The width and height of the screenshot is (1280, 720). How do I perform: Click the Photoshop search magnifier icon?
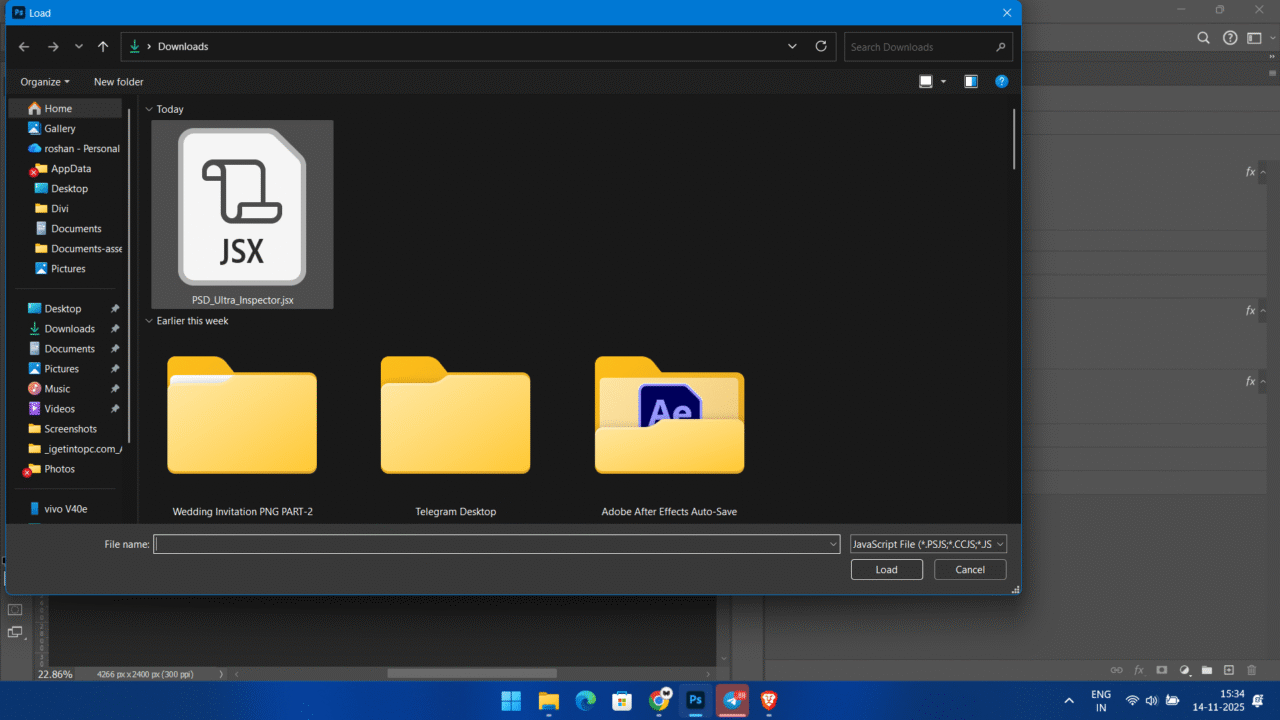[1204, 38]
